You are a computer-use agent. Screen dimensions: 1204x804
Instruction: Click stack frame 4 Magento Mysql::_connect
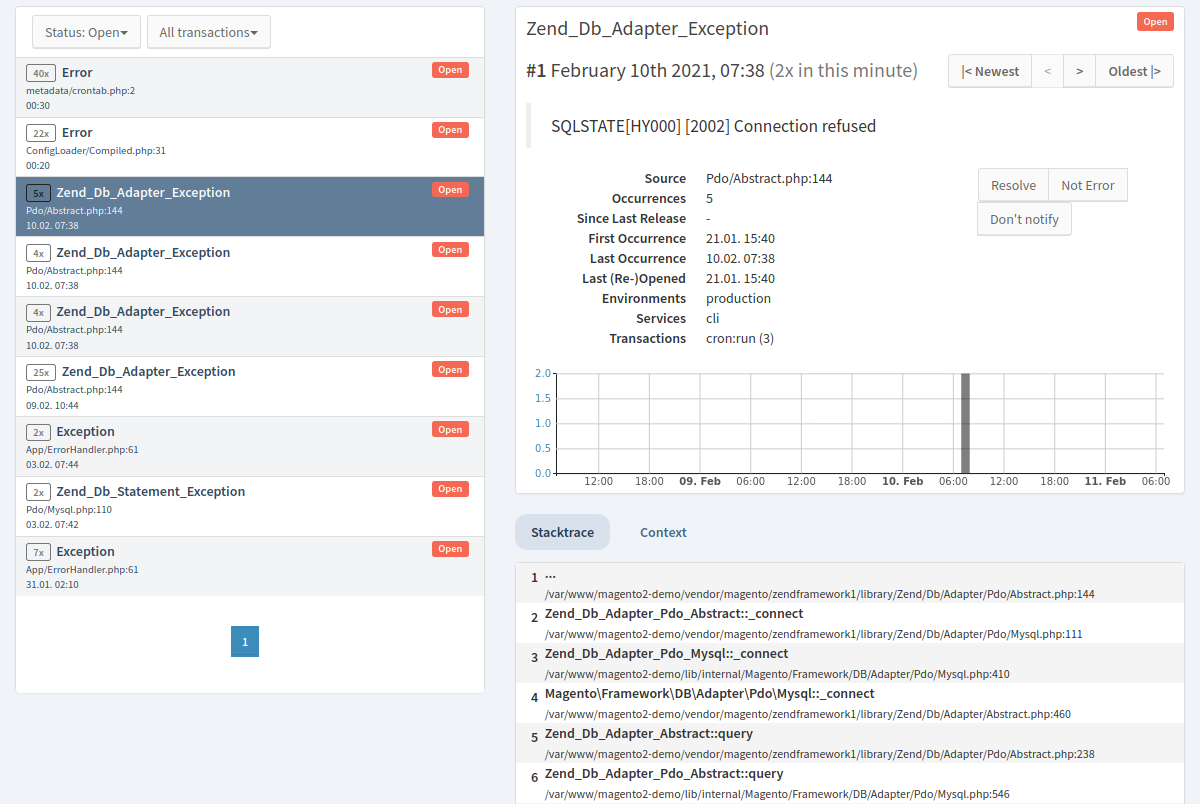tap(850, 703)
